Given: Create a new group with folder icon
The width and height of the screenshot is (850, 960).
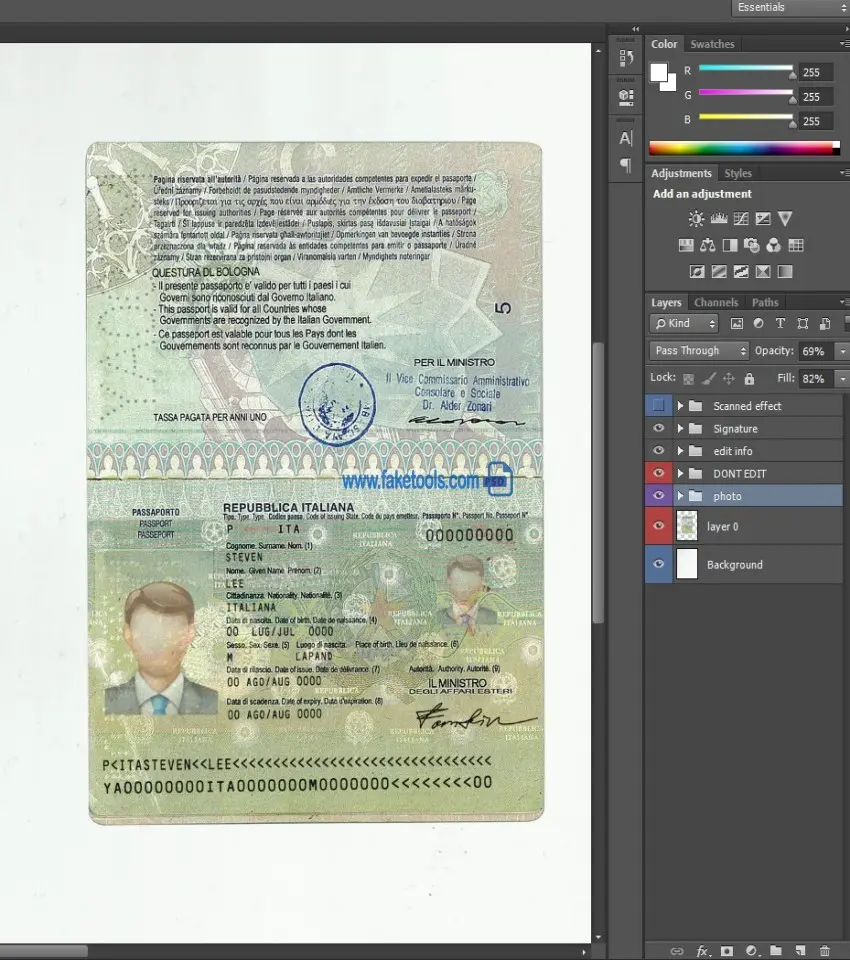Looking at the screenshot, I should tap(775, 951).
